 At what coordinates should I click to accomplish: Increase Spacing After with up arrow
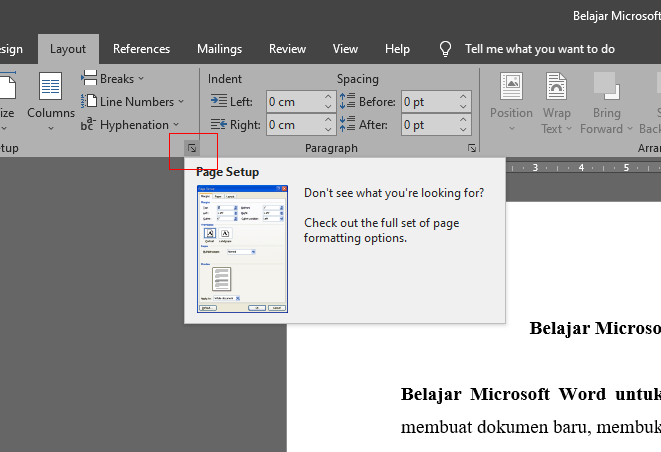pos(463,120)
